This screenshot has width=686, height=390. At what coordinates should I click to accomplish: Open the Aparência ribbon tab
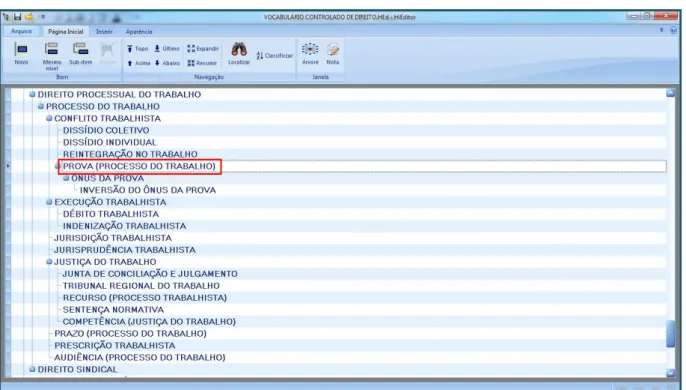click(139, 32)
